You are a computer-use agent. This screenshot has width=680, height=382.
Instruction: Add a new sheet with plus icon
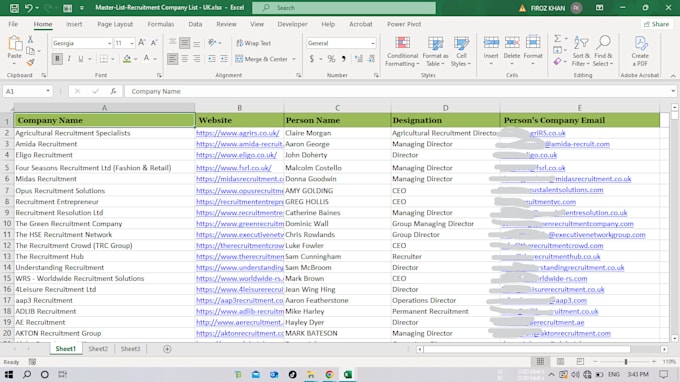[167, 349]
